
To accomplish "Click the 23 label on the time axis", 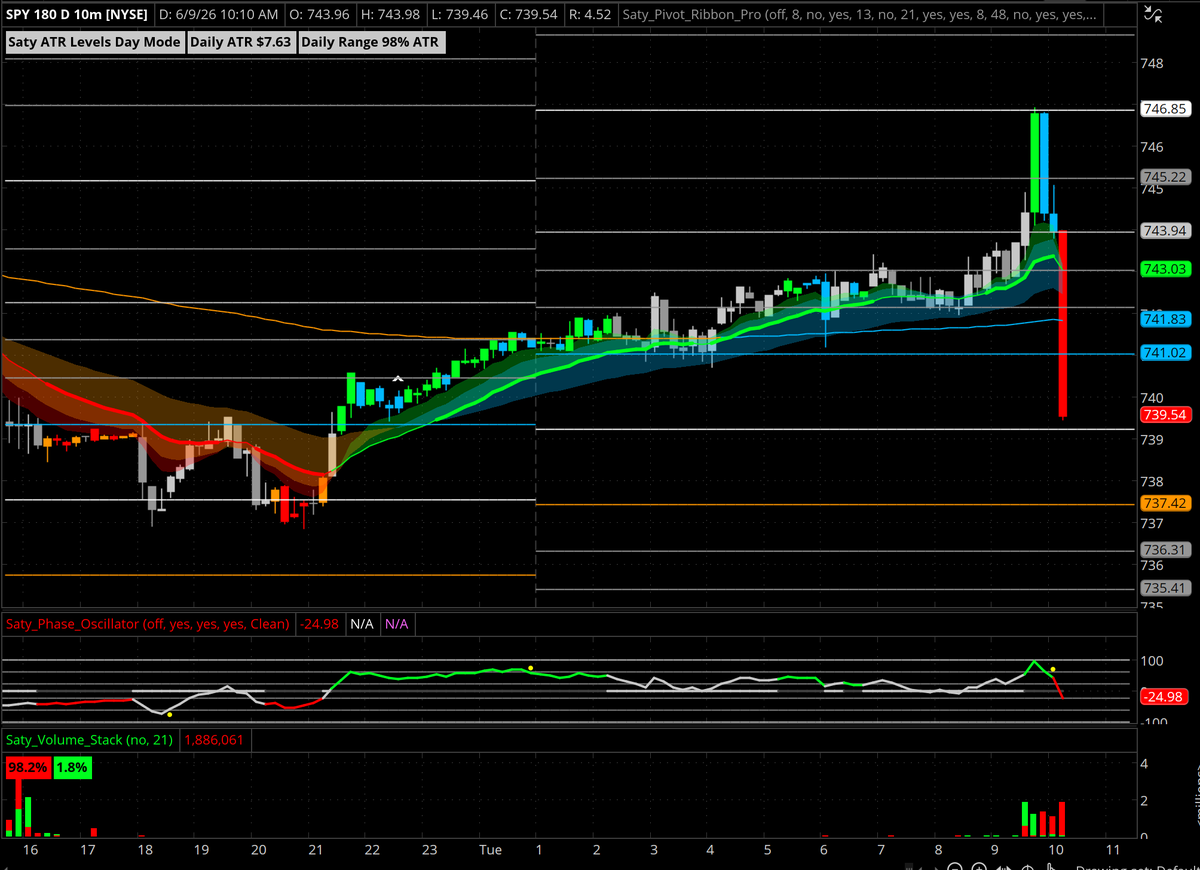I will point(430,850).
